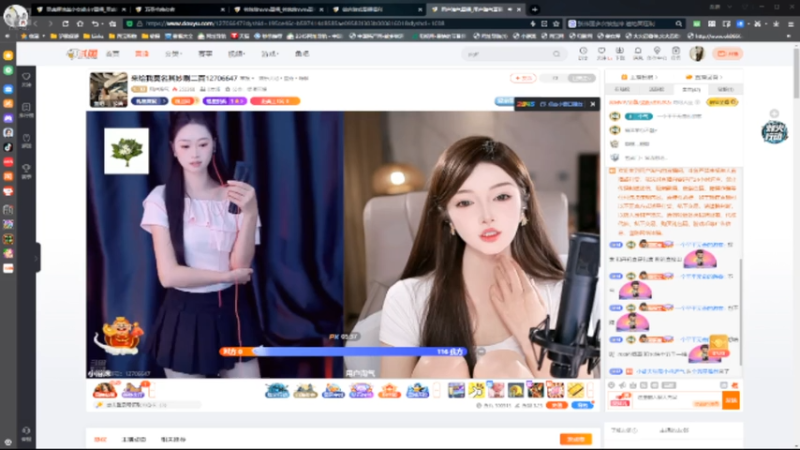The height and width of the screenshot is (450, 800).
Task: Click the orange button in bottom section
Action: pos(576,439)
